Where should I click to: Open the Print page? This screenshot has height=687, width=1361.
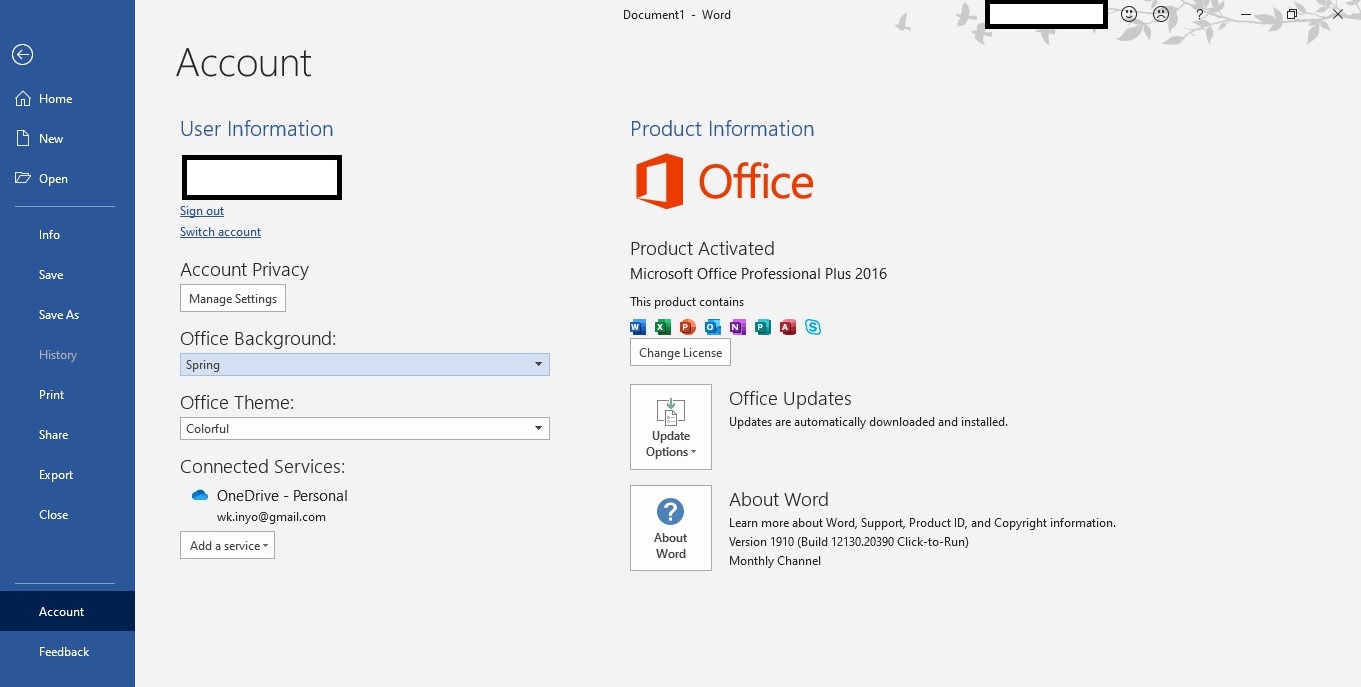click(x=67, y=395)
